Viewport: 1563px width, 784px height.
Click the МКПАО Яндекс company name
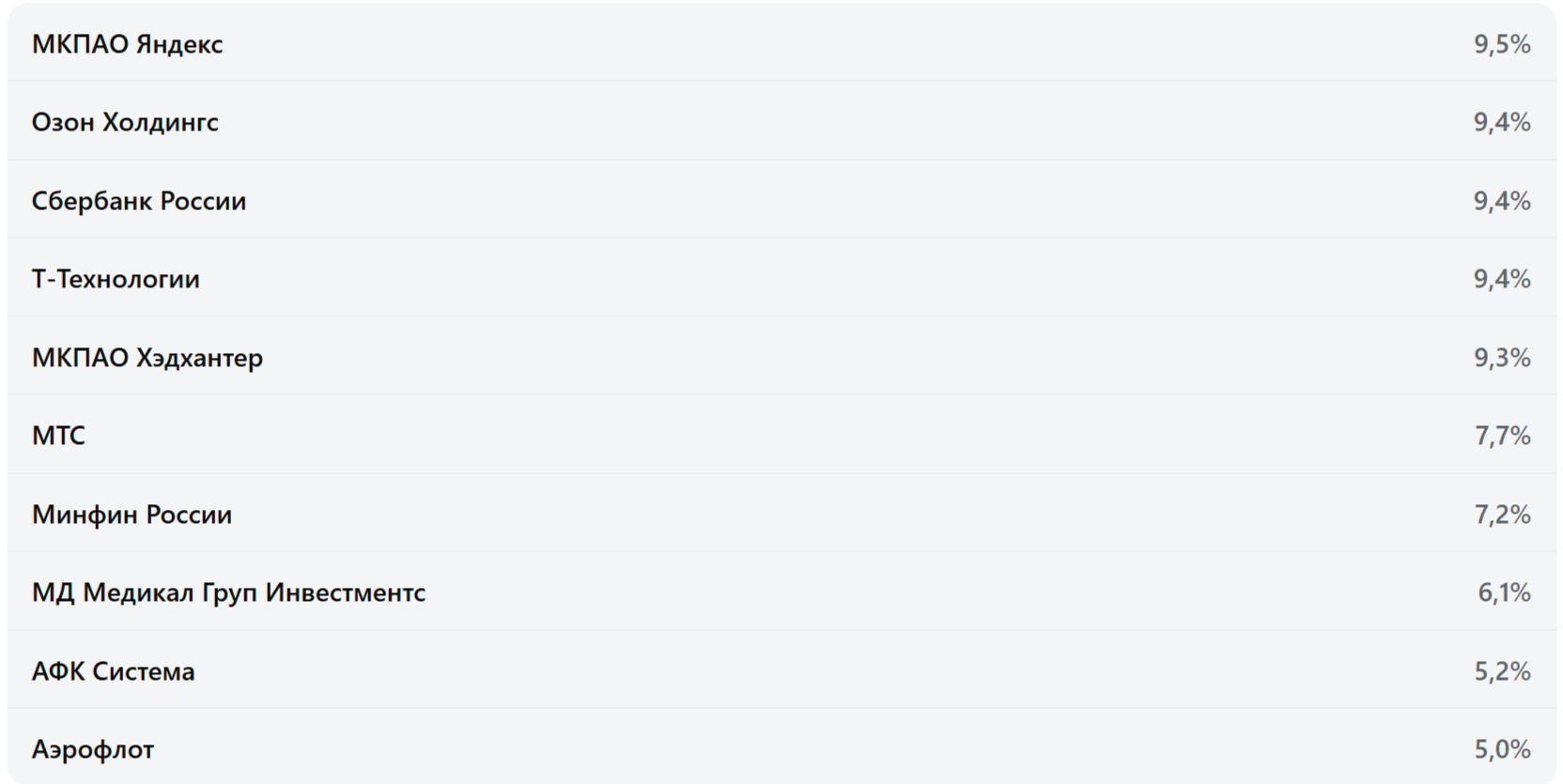127,44
